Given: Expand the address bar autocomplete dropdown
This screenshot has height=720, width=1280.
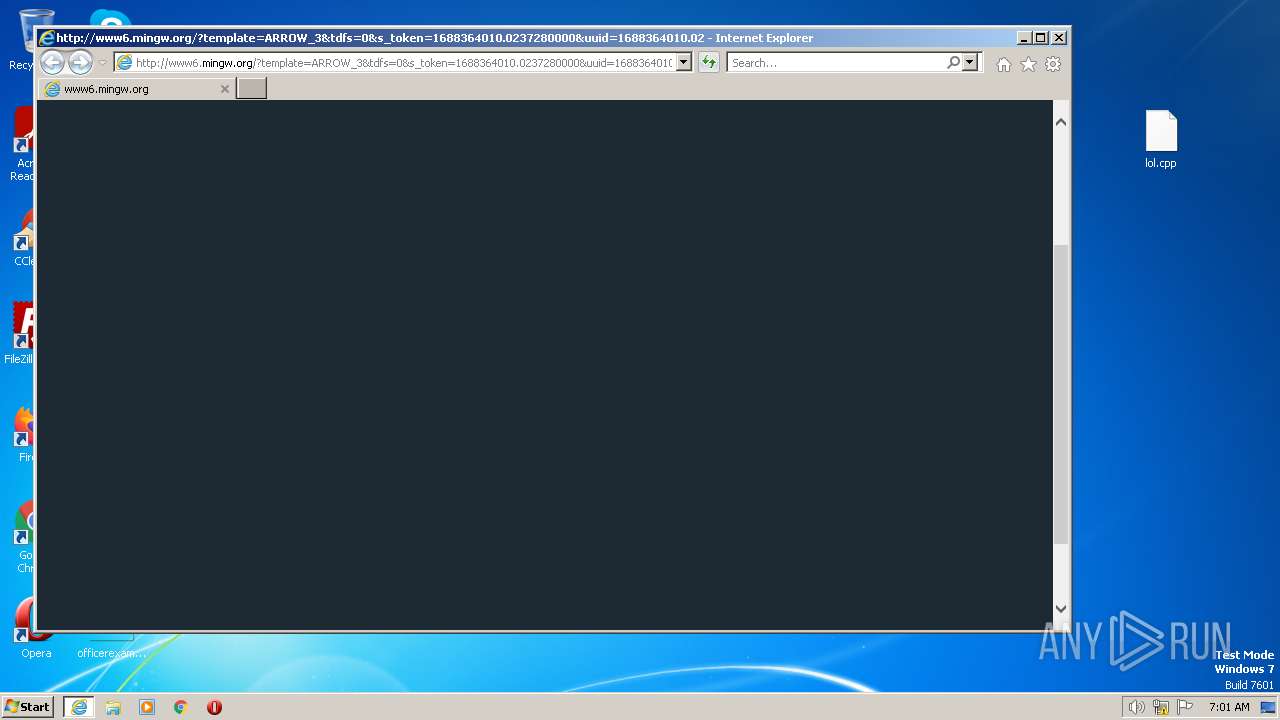Looking at the screenshot, I should [684, 63].
